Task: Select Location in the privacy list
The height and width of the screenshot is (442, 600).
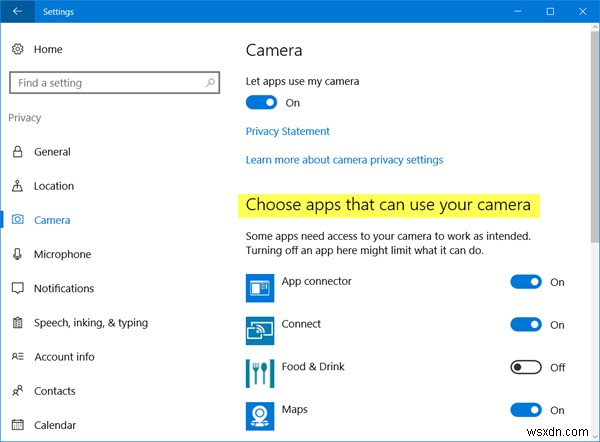Action: pos(54,186)
